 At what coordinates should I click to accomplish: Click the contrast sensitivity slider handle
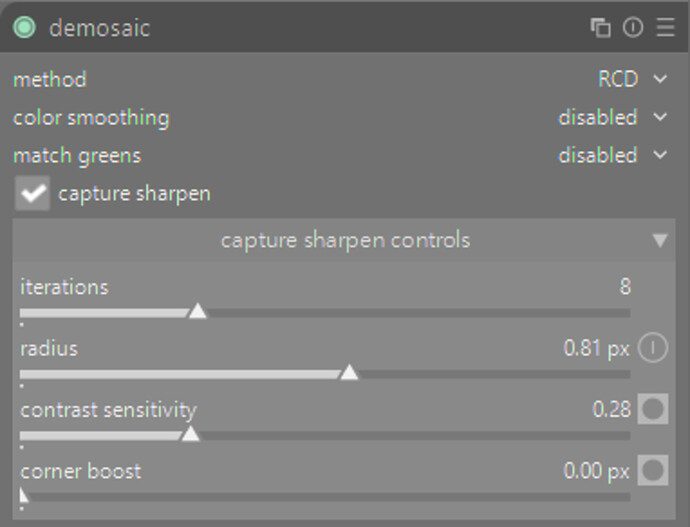(x=190, y=434)
